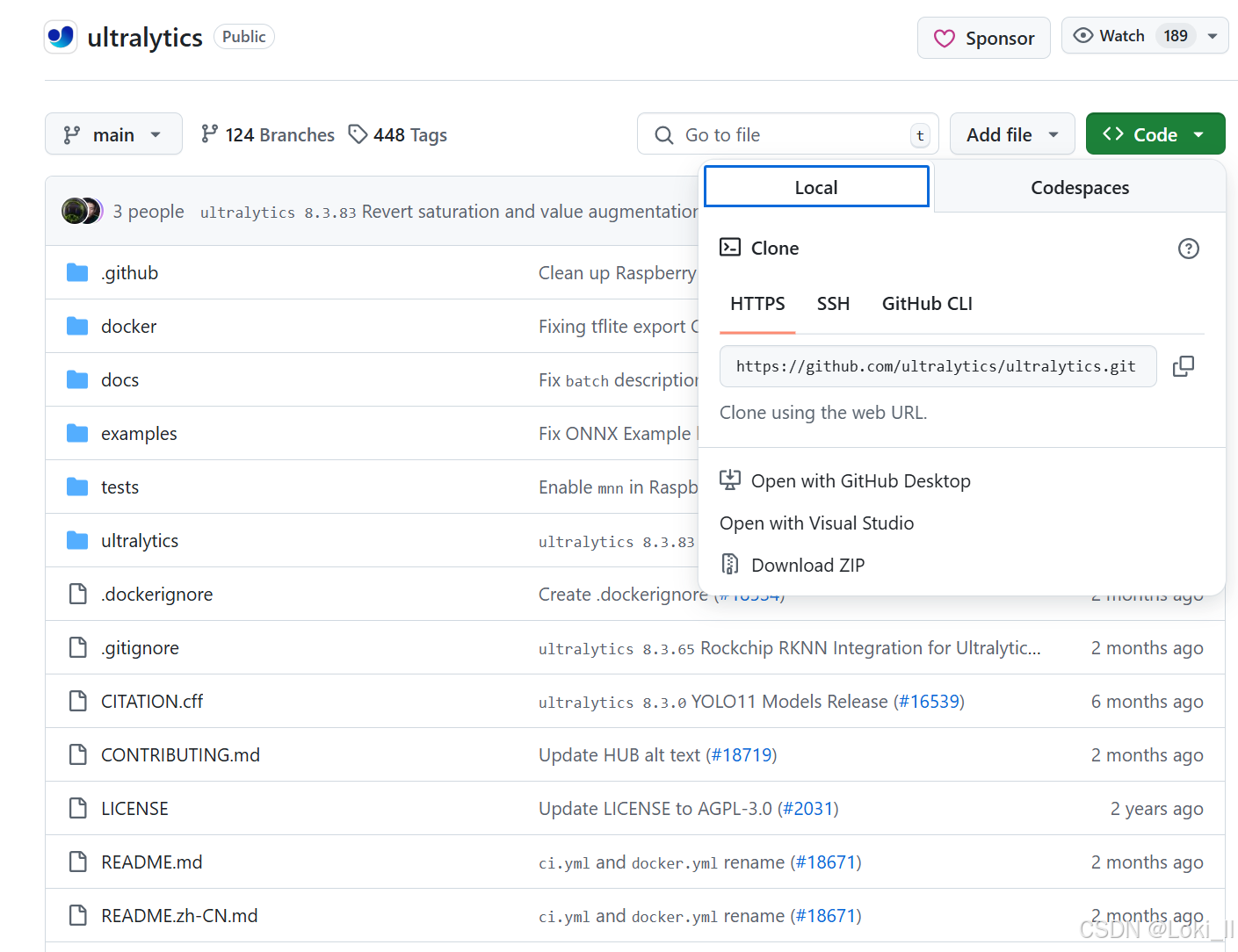
Task: Click the CITATION.cff file icon
Action: [x=78, y=701]
